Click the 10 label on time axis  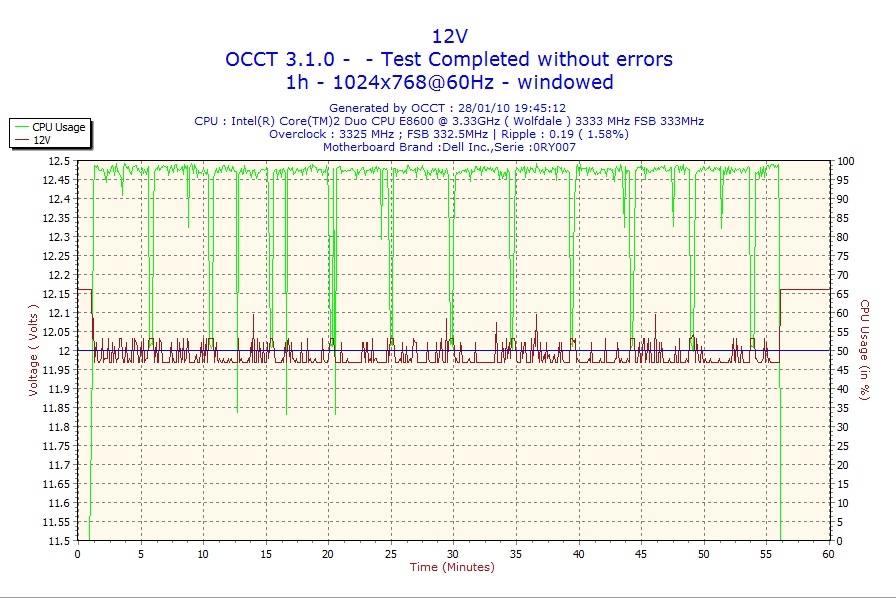tap(203, 554)
